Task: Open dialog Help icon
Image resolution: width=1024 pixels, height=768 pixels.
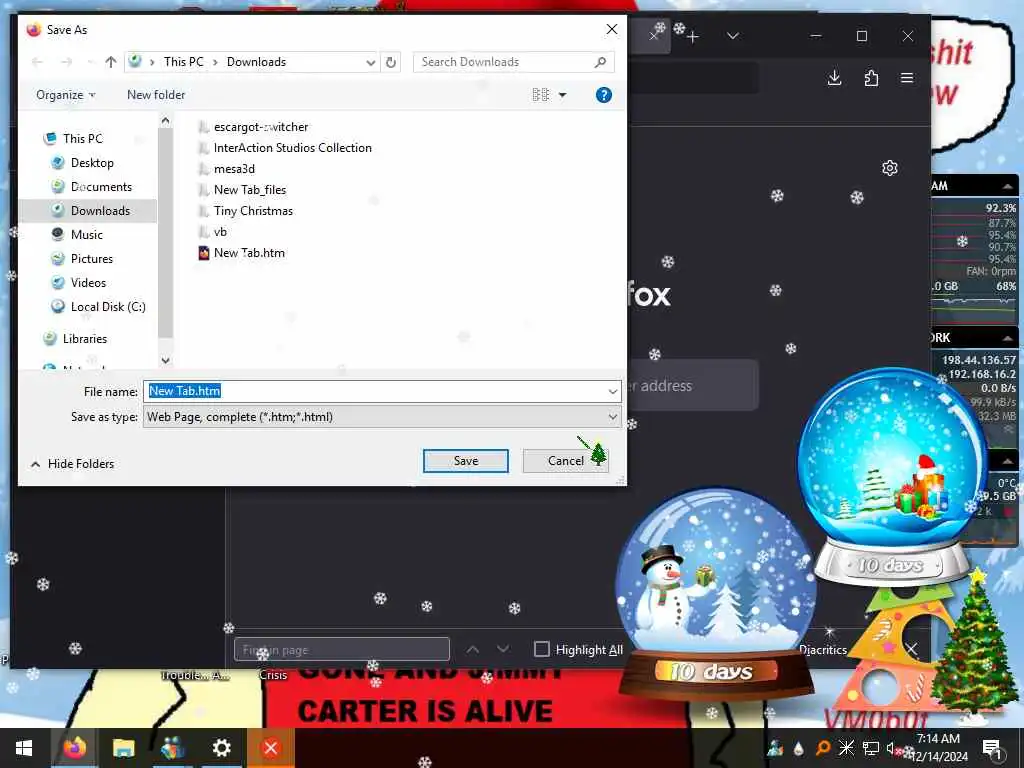Action: coord(603,95)
